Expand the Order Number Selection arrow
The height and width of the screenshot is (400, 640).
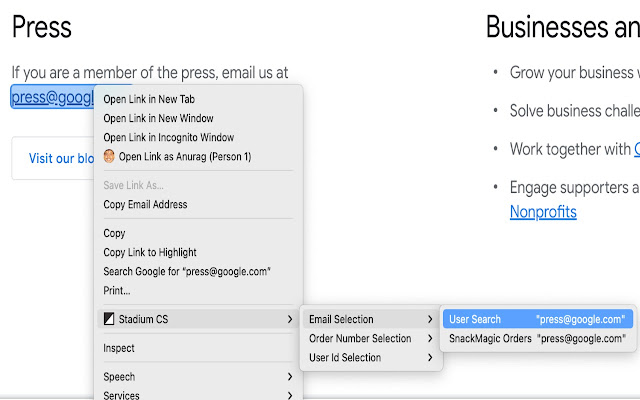(430, 338)
